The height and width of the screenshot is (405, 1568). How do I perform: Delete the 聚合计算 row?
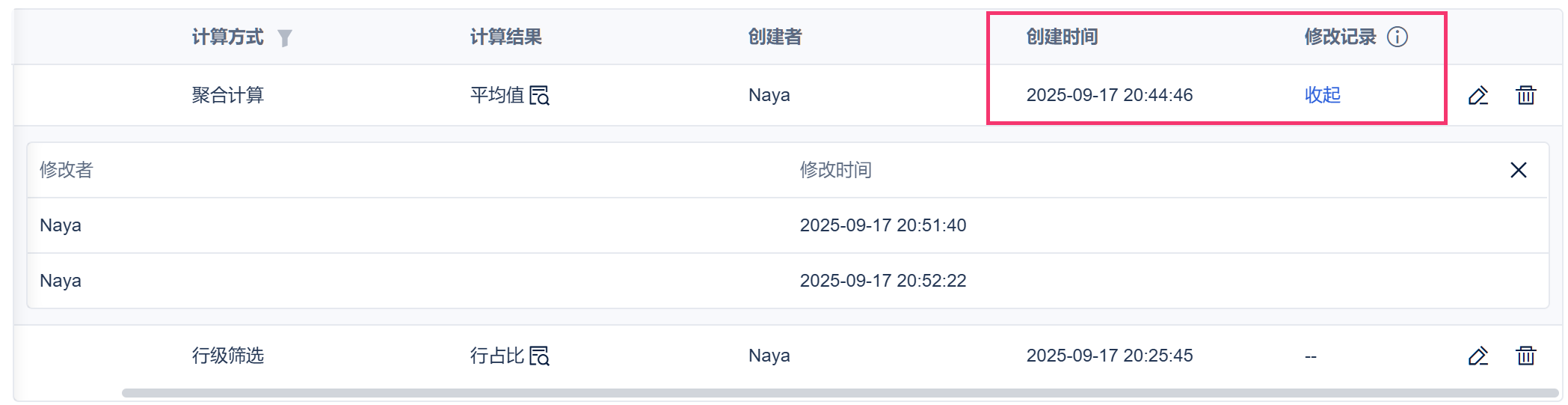coord(1526,95)
